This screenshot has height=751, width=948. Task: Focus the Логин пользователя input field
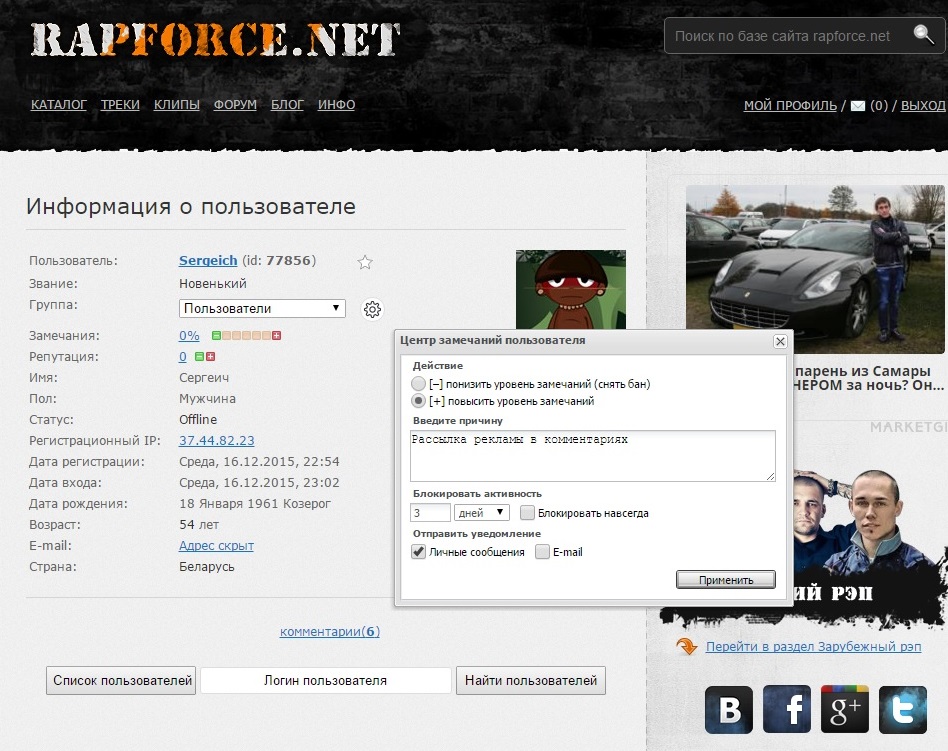[x=326, y=681]
